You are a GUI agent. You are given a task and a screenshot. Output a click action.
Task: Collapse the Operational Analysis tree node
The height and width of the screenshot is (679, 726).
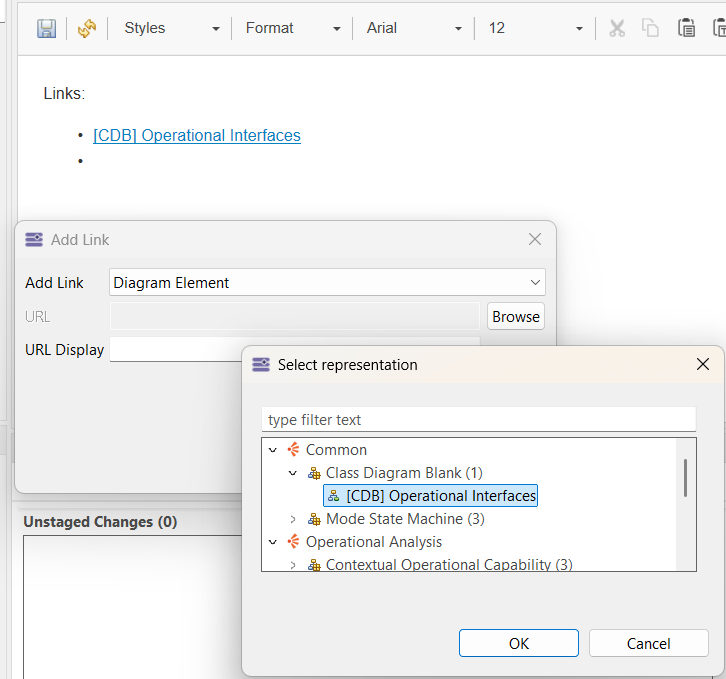272,542
